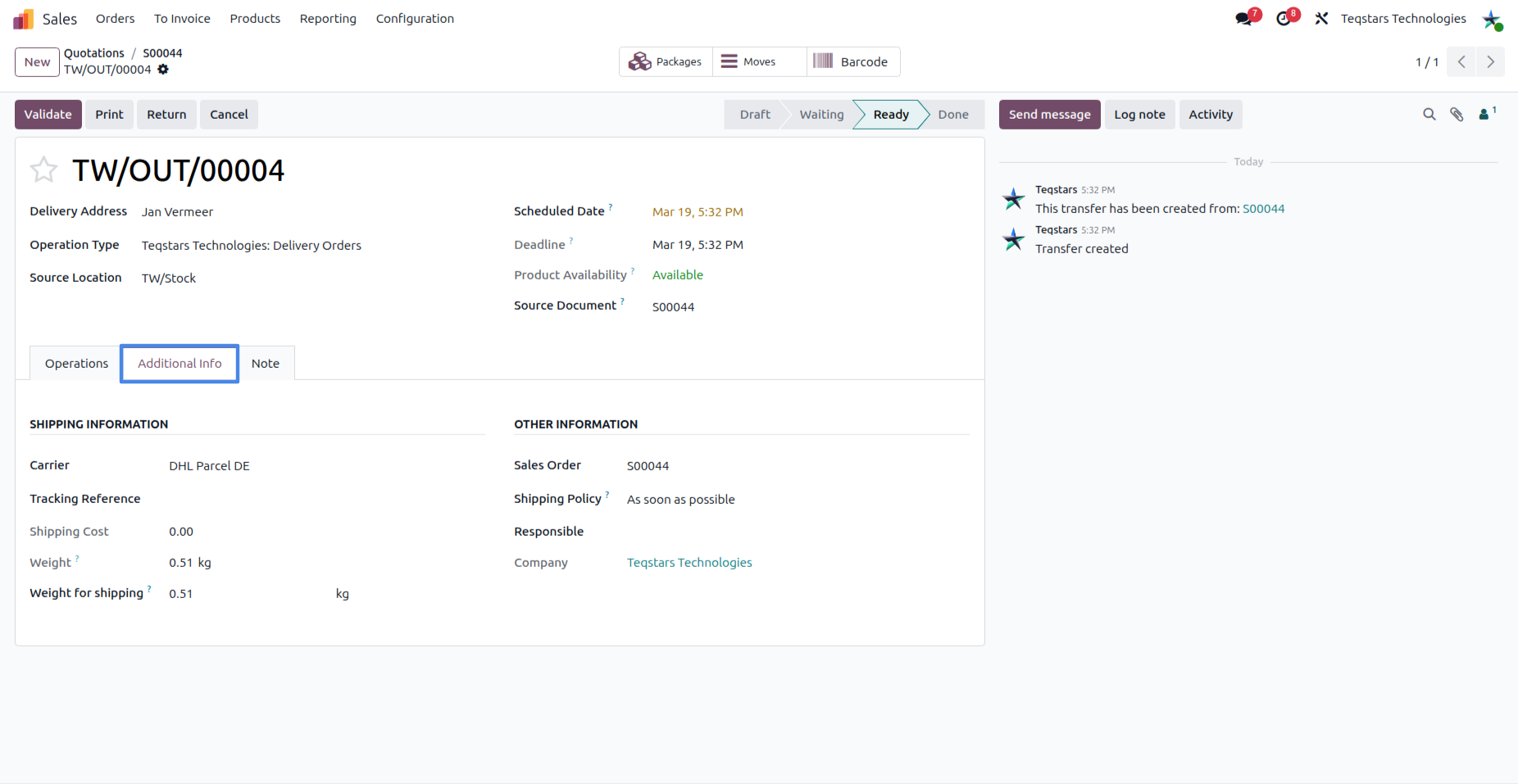Click the Scheduled Date field
This screenshot has width=1518, height=784.
click(698, 212)
